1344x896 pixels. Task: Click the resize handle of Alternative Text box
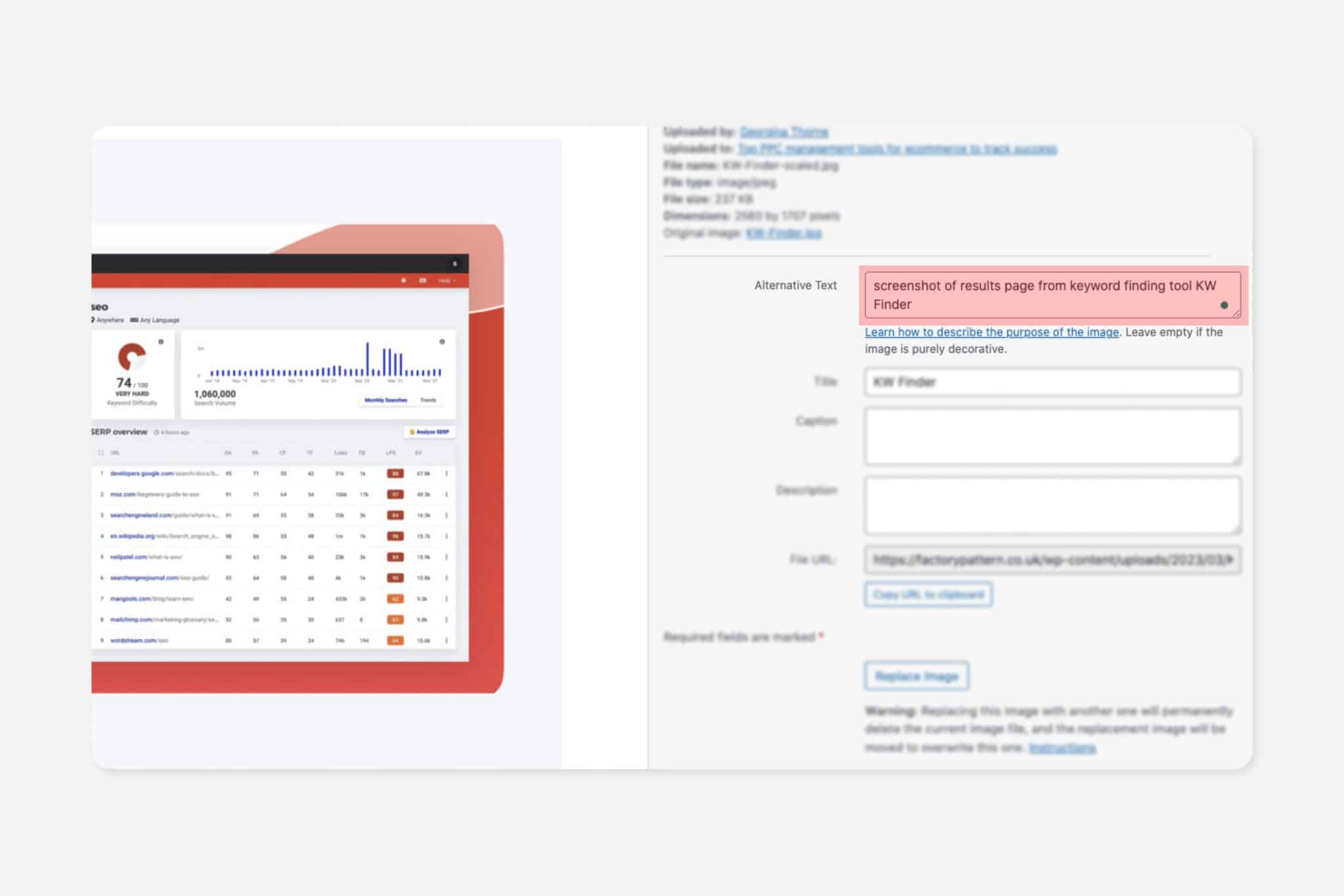(x=1236, y=314)
